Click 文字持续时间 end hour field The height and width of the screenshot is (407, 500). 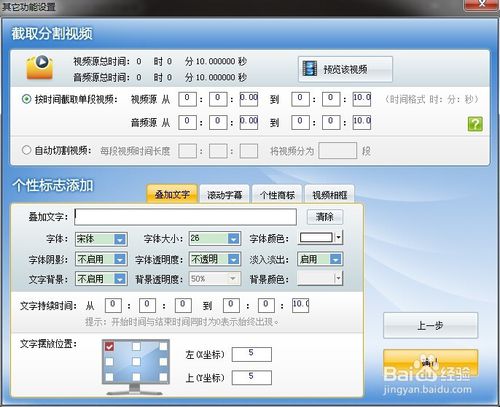[x=231, y=305]
